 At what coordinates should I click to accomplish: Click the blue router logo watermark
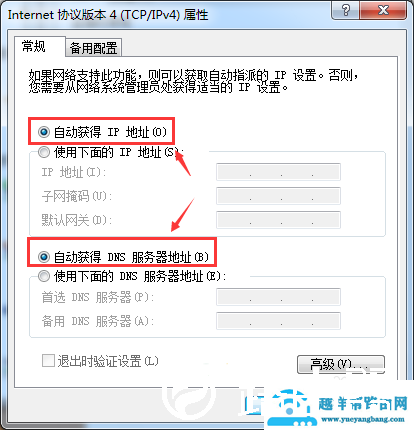coord(292,409)
